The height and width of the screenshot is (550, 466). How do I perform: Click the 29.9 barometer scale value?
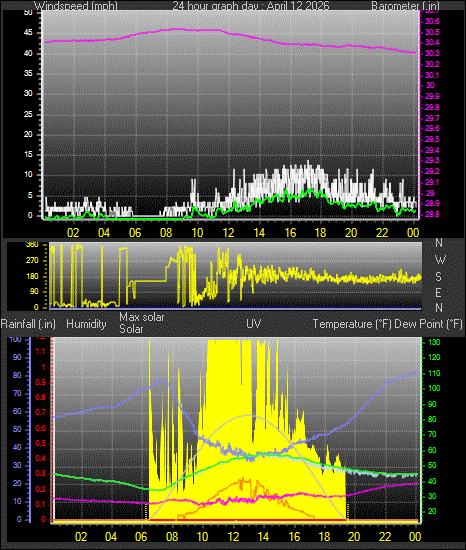pos(432,96)
